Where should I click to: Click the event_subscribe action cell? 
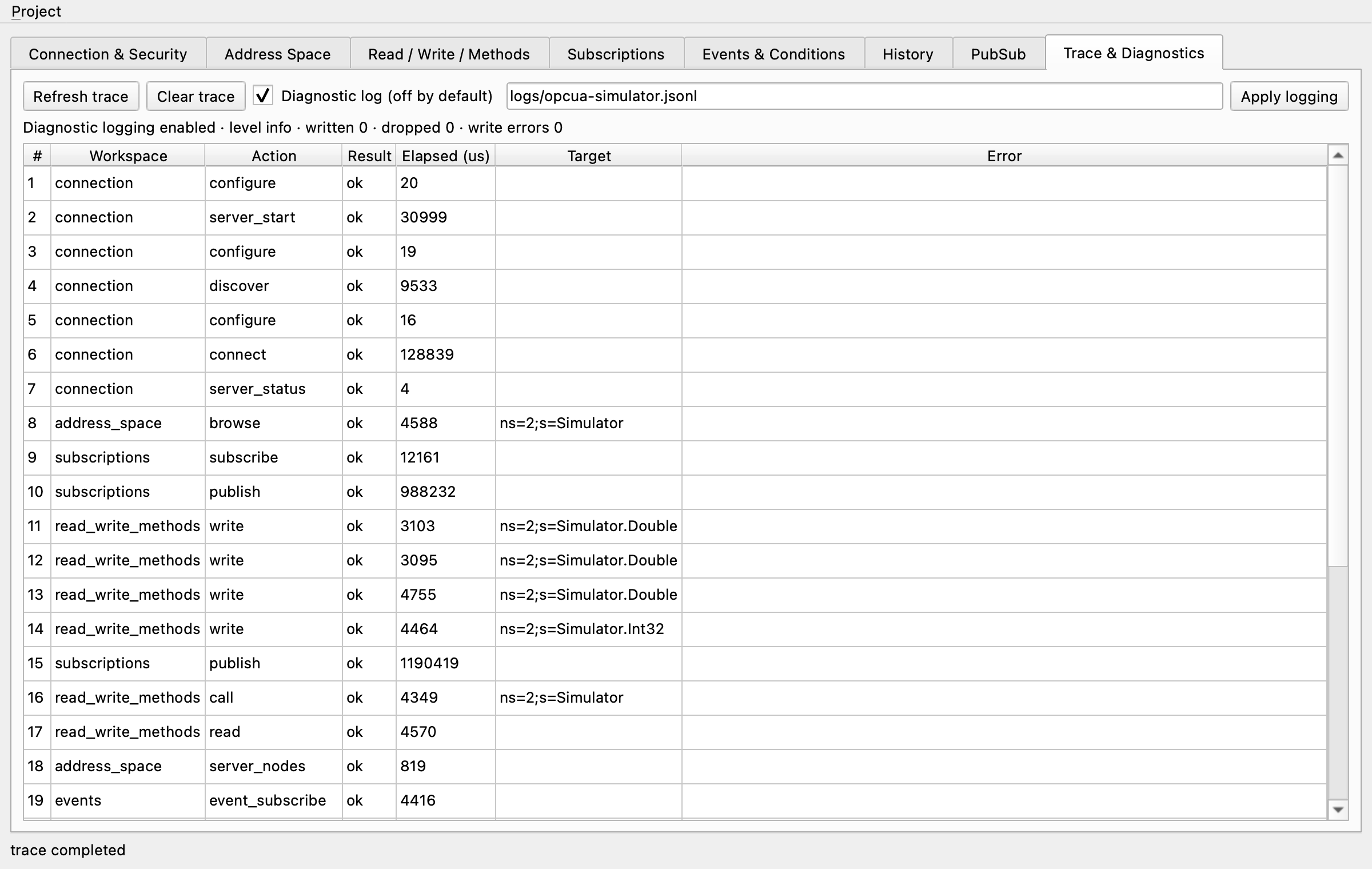pos(274,801)
